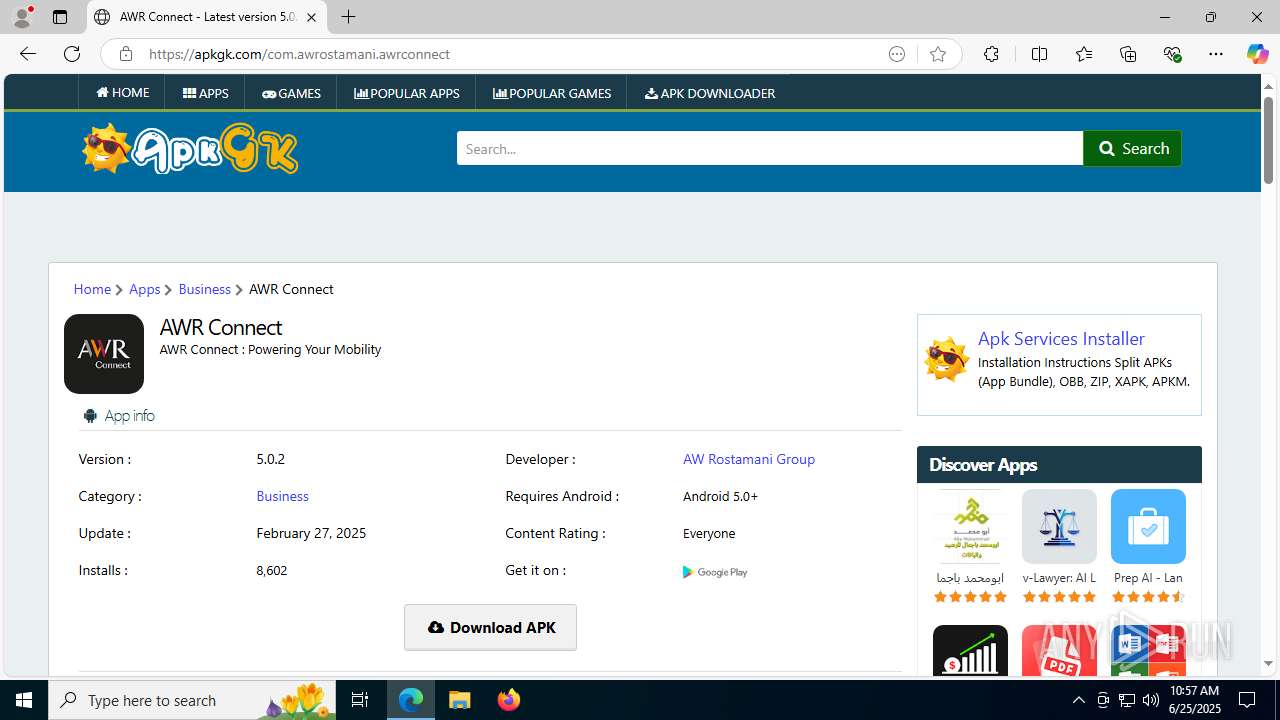Image resolution: width=1280 pixels, height=720 pixels.
Task: Open Apk Services Installer link
Action: point(1061,338)
